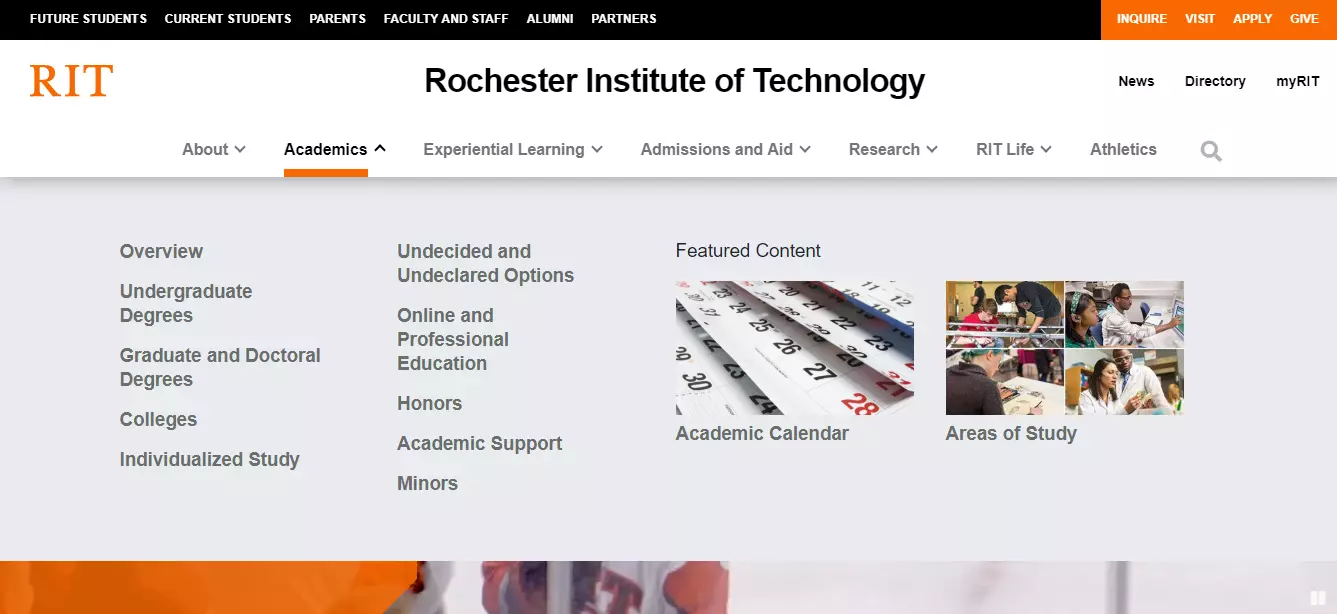Open Undergraduate Degrees link
The height and width of the screenshot is (614, 1337).
[186, 303]
